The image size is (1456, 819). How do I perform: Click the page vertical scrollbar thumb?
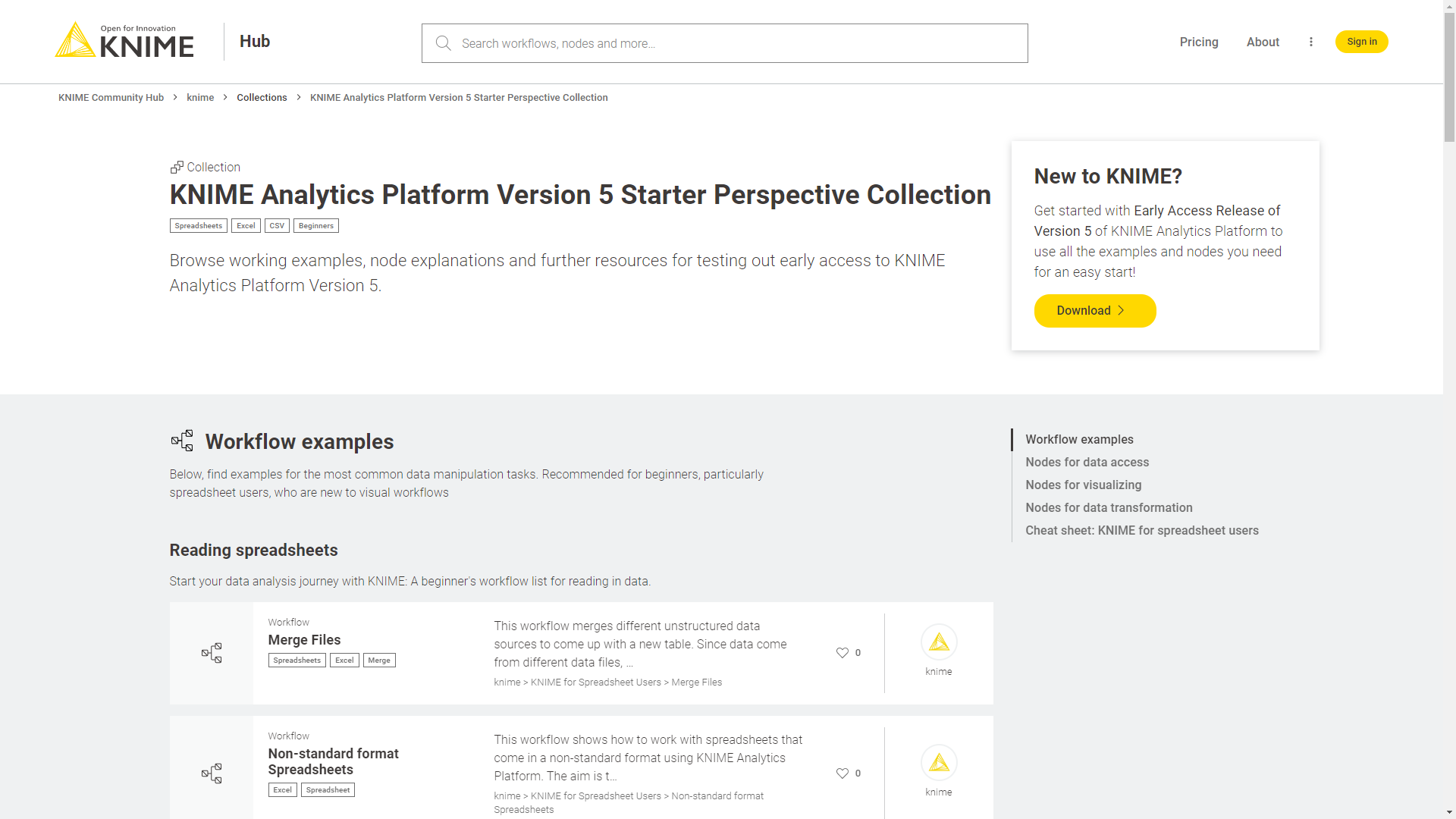point(1449,76)
